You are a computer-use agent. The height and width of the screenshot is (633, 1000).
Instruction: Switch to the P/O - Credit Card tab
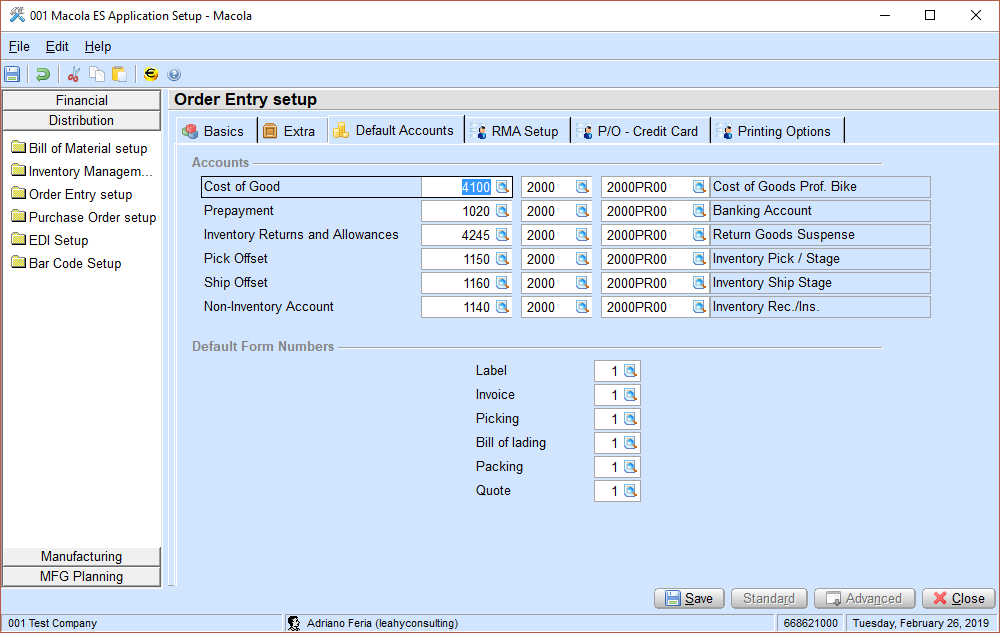(x=640, y=131)
